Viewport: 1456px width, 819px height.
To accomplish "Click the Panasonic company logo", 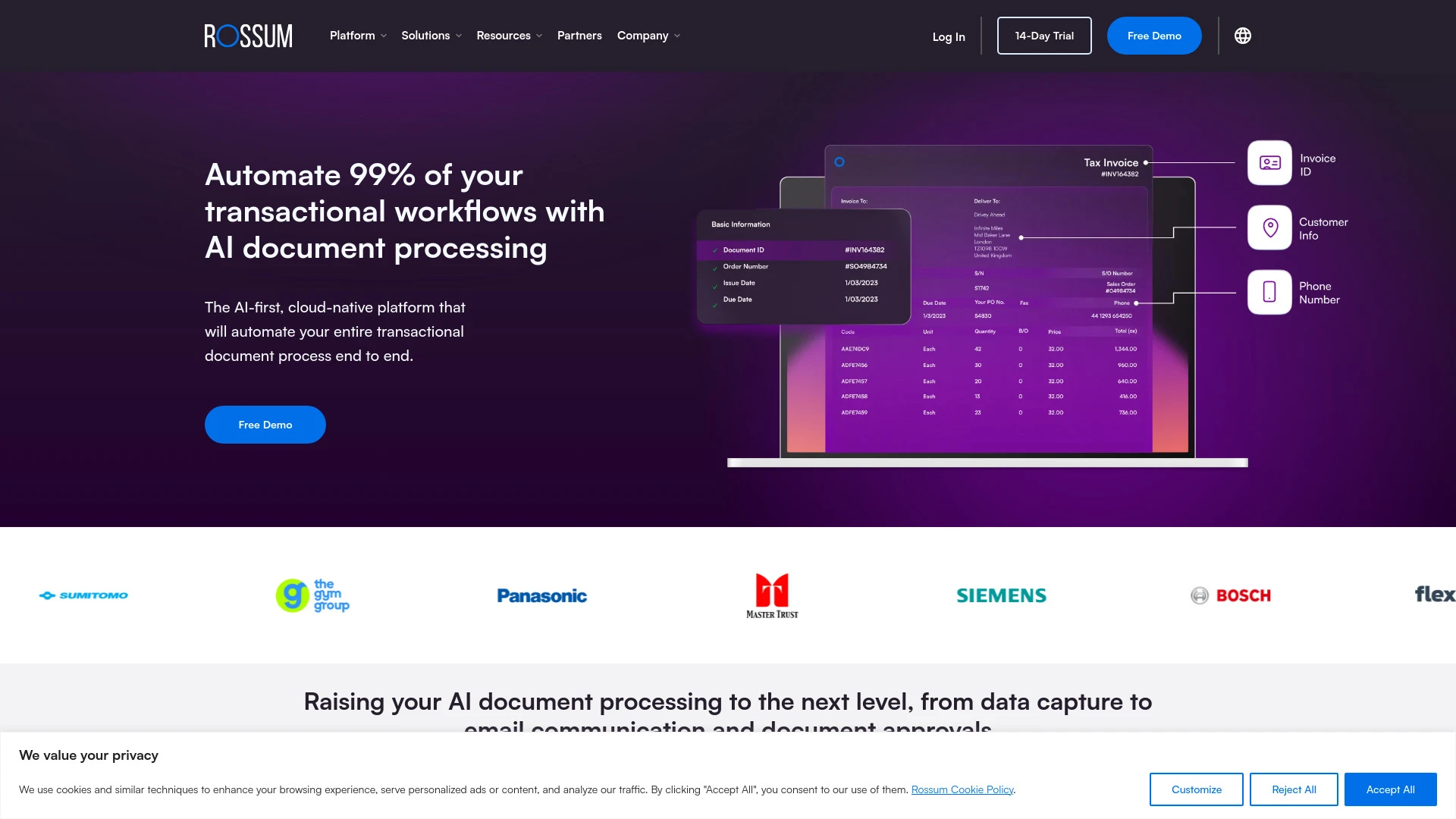I will point(542,595).
